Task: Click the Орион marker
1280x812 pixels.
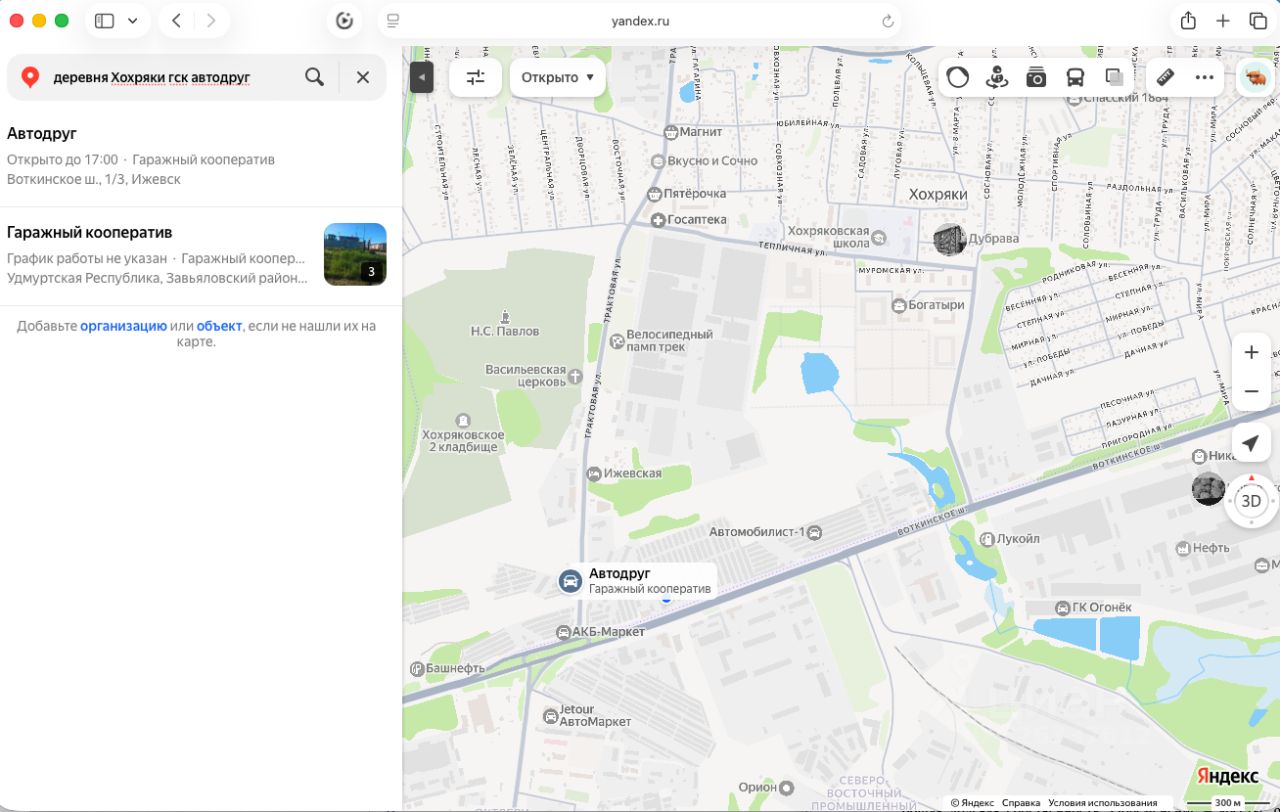Action: [787, 788]
